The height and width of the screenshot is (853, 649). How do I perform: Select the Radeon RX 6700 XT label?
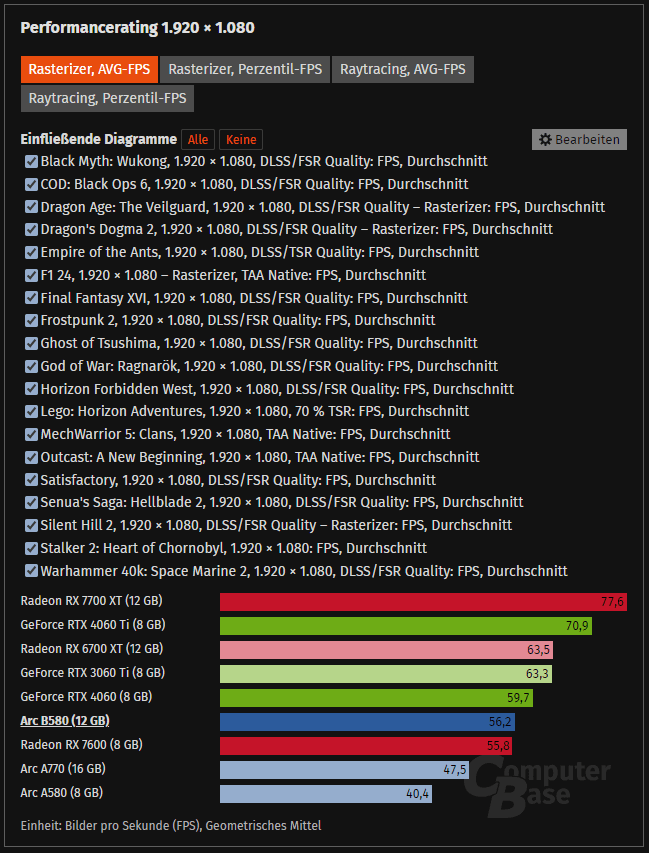[92, 649]
